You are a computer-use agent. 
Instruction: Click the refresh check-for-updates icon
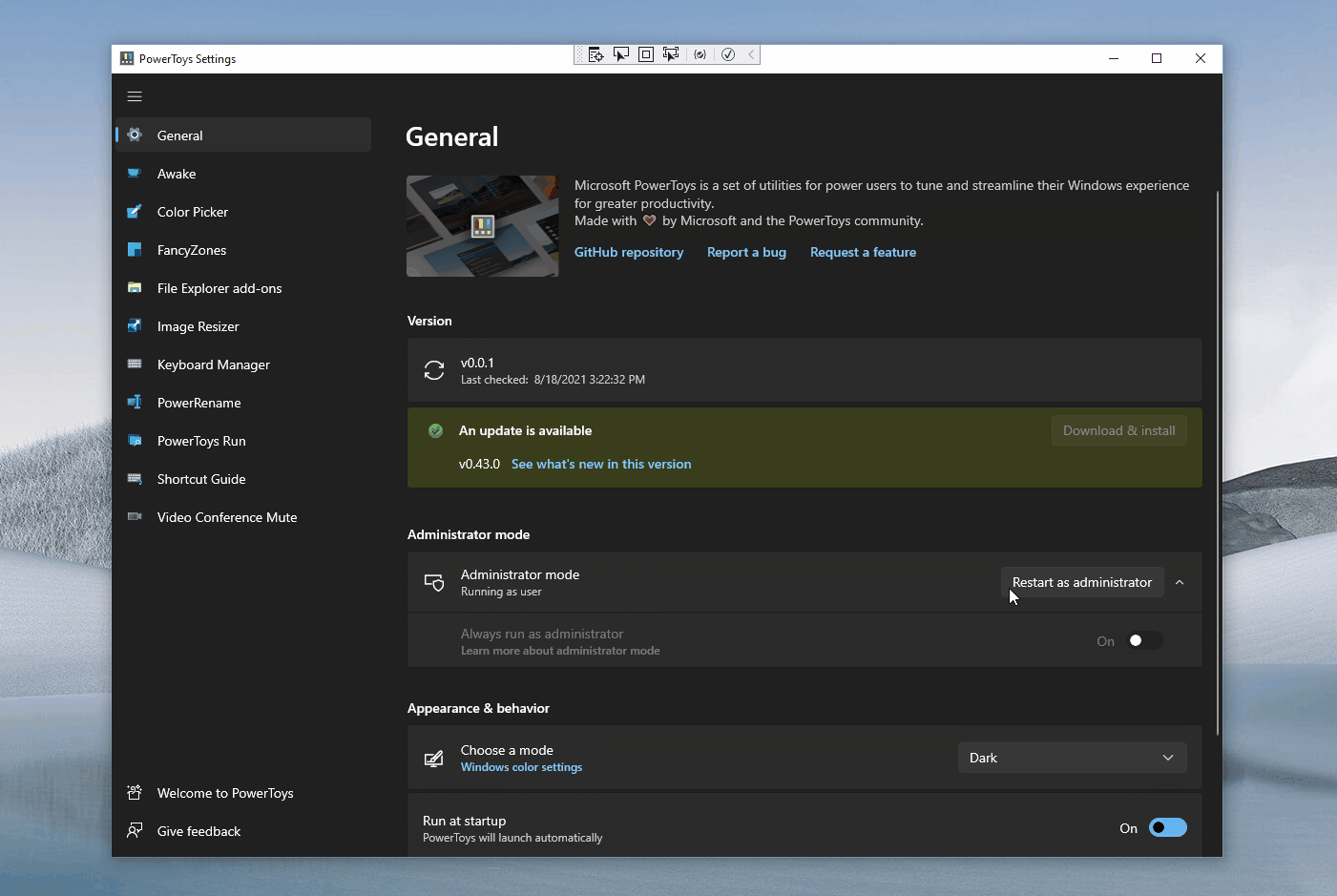pos(434,370)
